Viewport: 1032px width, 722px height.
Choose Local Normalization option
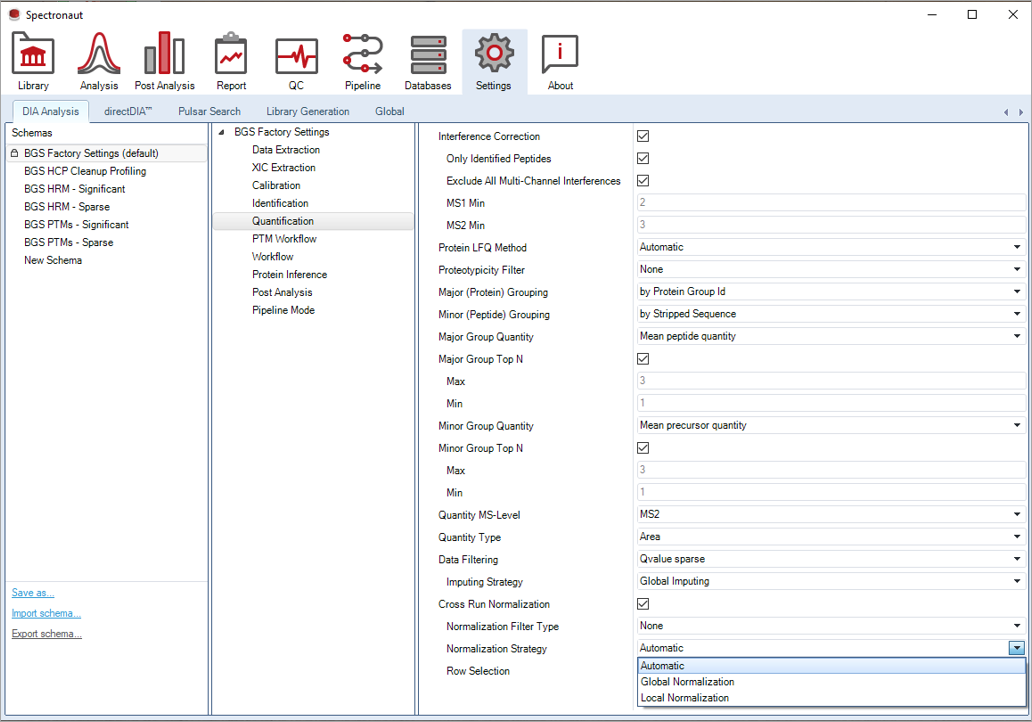tap(831, 698)
